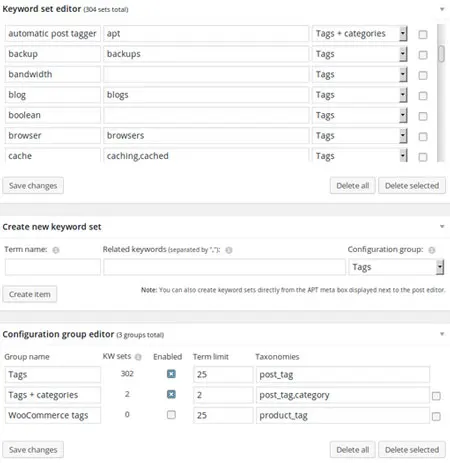Image resolution: width=450 pixels, height=463 pixels.
Task: Open the Configuration group dropdown in new keyword set
Action: 440,267
